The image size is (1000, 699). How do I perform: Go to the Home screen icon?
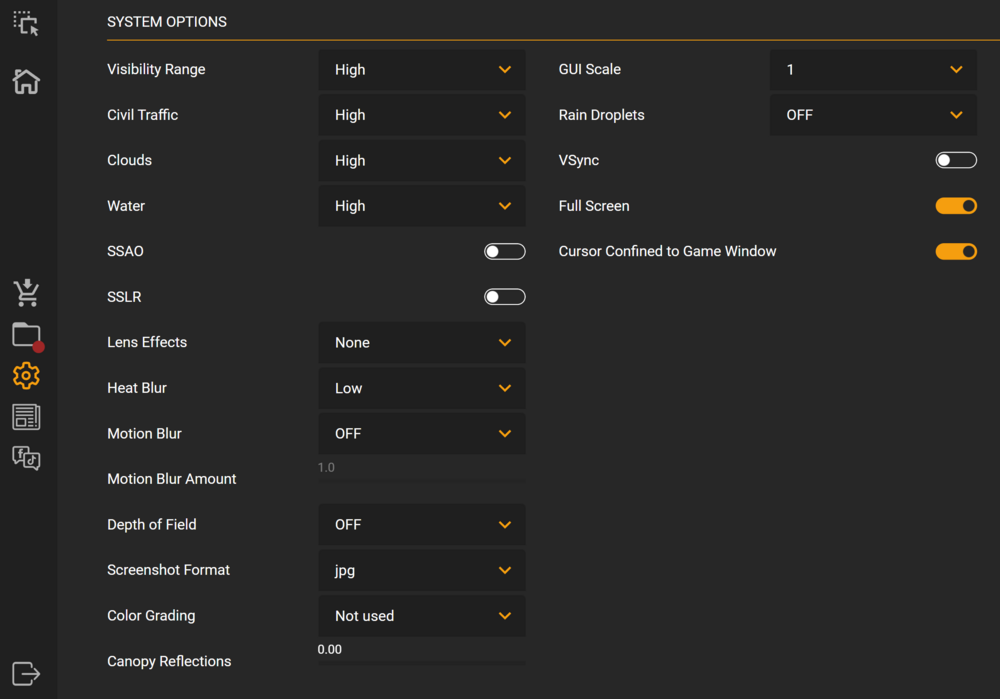26,81
